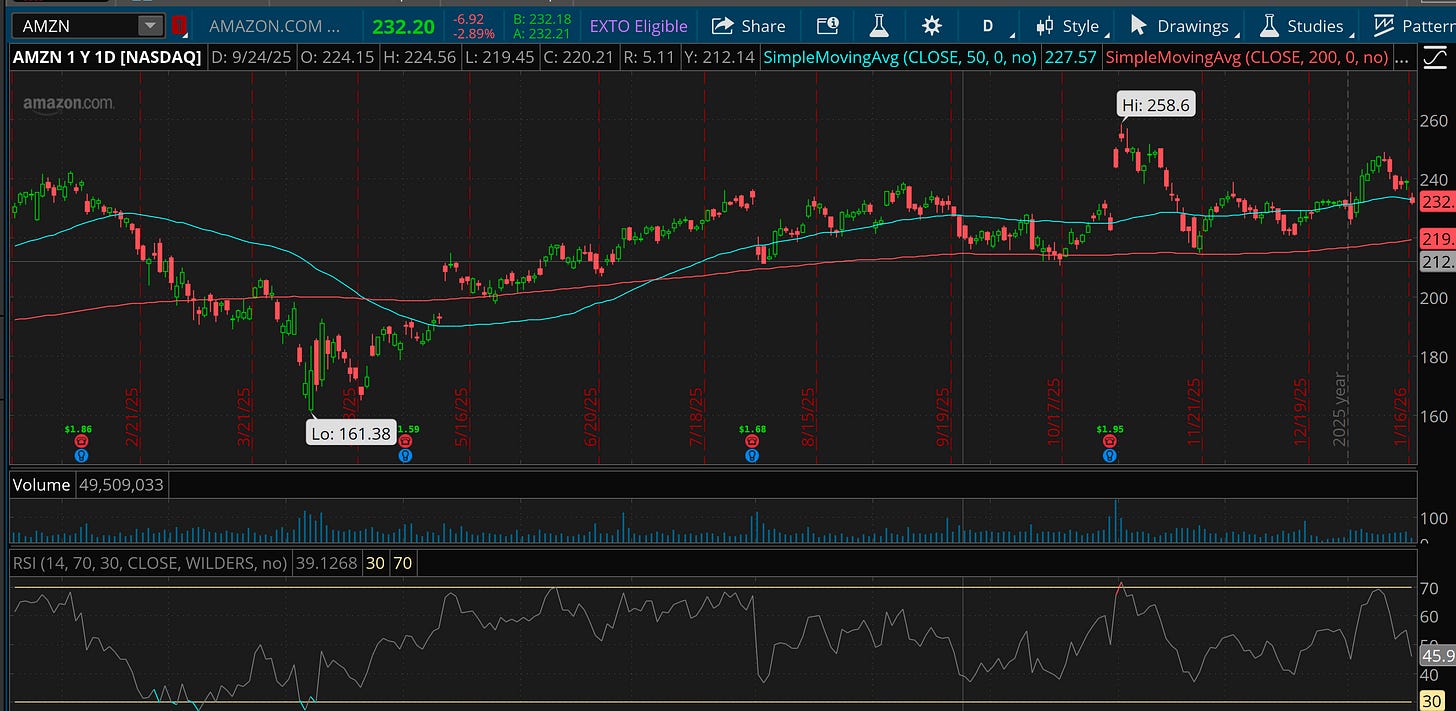The height and width of the screenshot is (711, 1456).
Task: Click the red 219 price tag on the axis
Action: (1437, 239)
